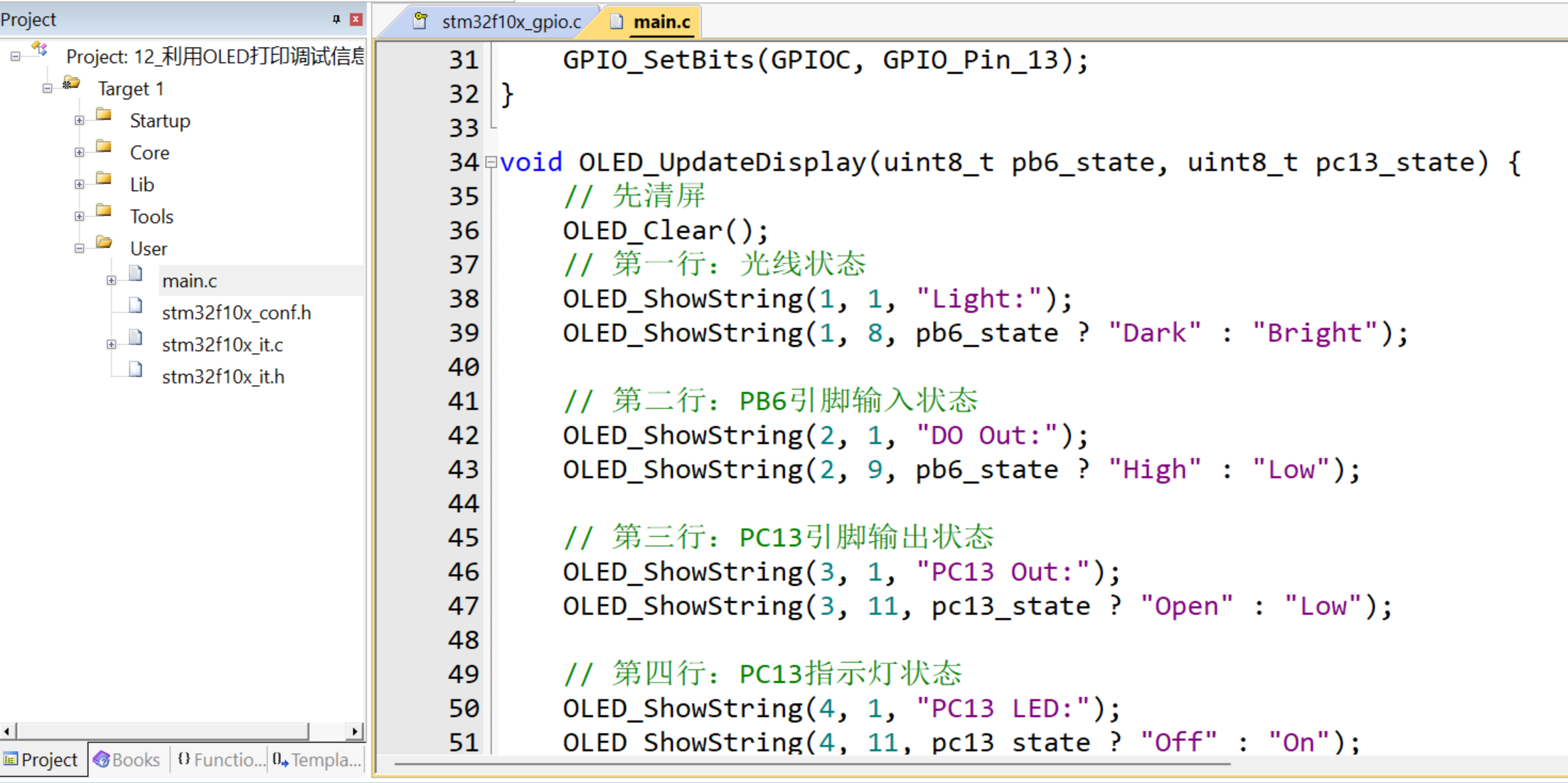Switch to the stm32f10x_gpio.c editor tab
The image size is (1568, 783).
(511, 22)
